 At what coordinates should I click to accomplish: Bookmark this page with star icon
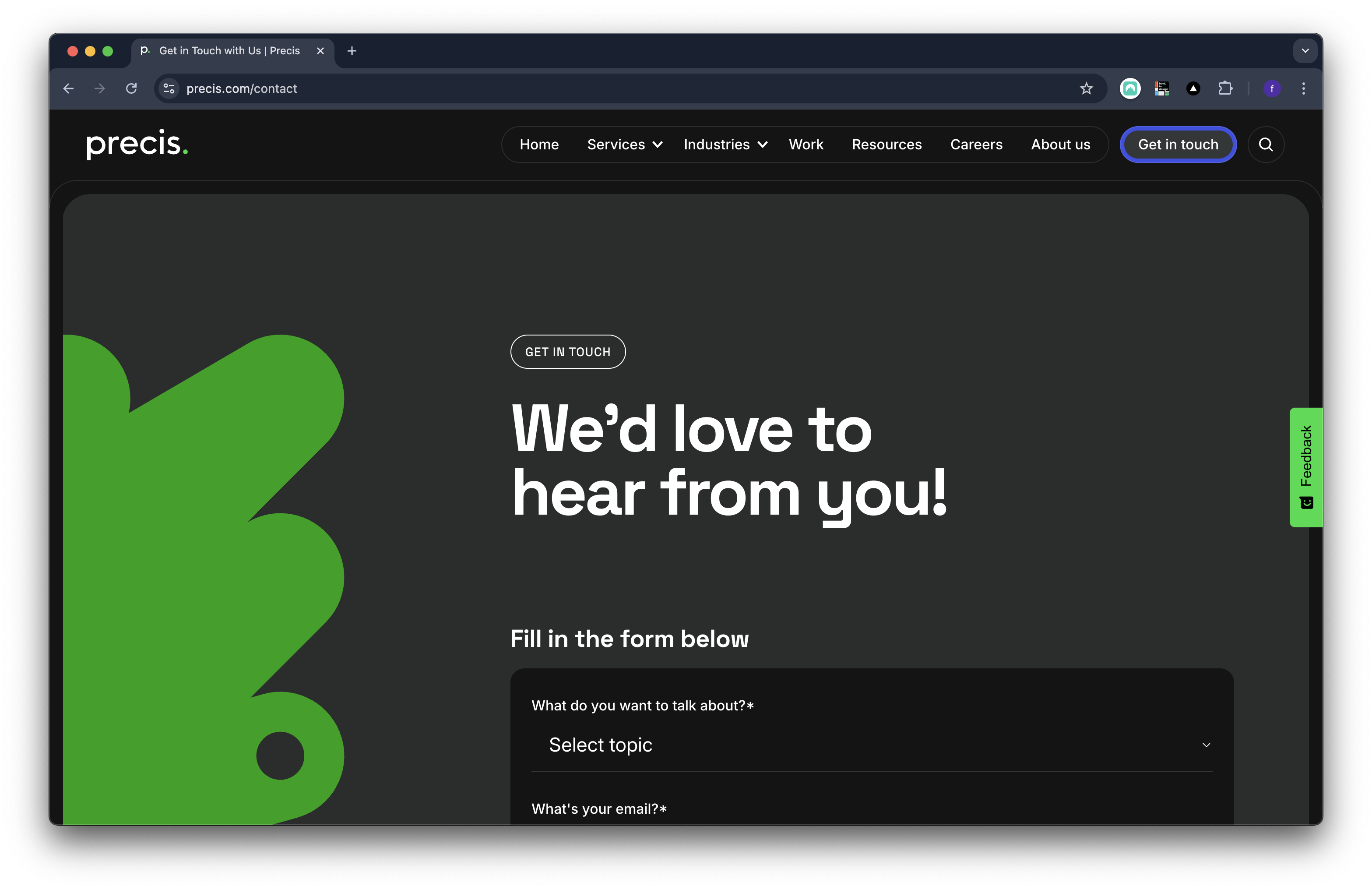[x=1086, y=88]
